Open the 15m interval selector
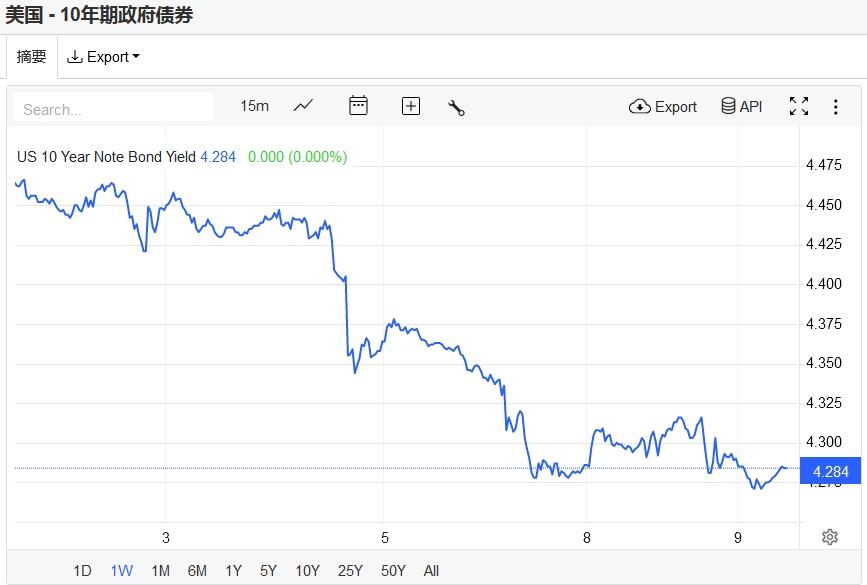Viewport: 867px width, 585px height. 254,106
